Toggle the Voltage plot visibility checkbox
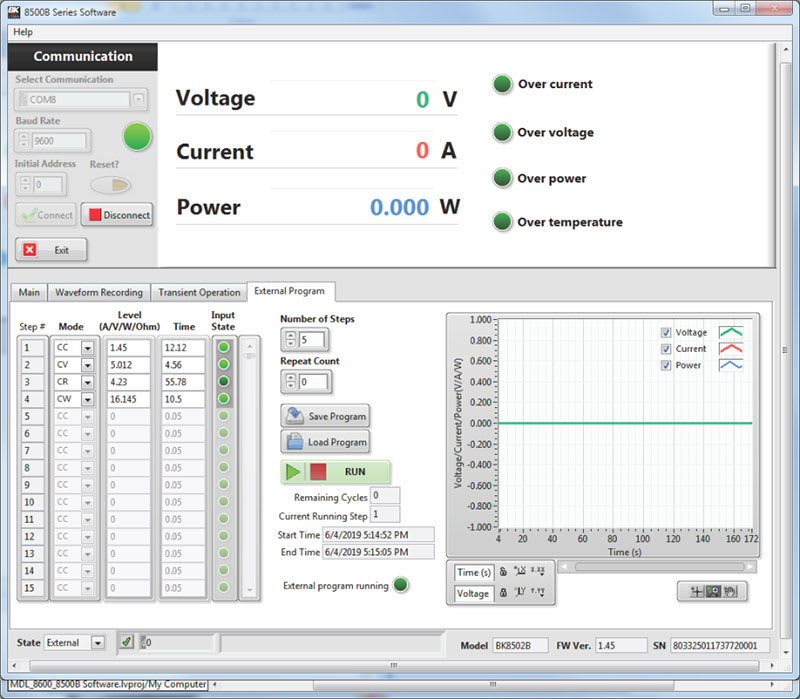The height and width of the screenshot is (699, 800). 664,332
